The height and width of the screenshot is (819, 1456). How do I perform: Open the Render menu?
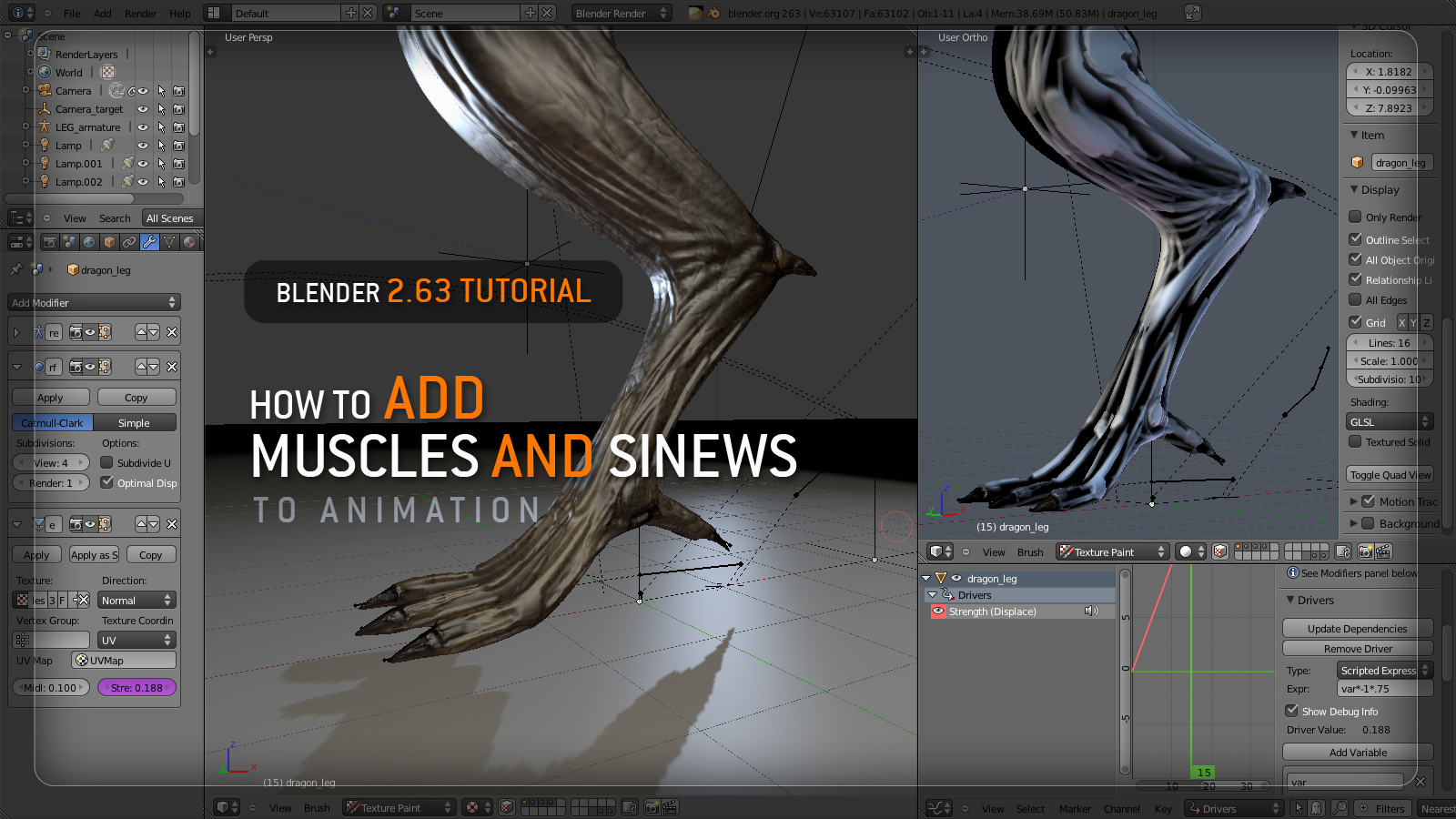point(140,14)
